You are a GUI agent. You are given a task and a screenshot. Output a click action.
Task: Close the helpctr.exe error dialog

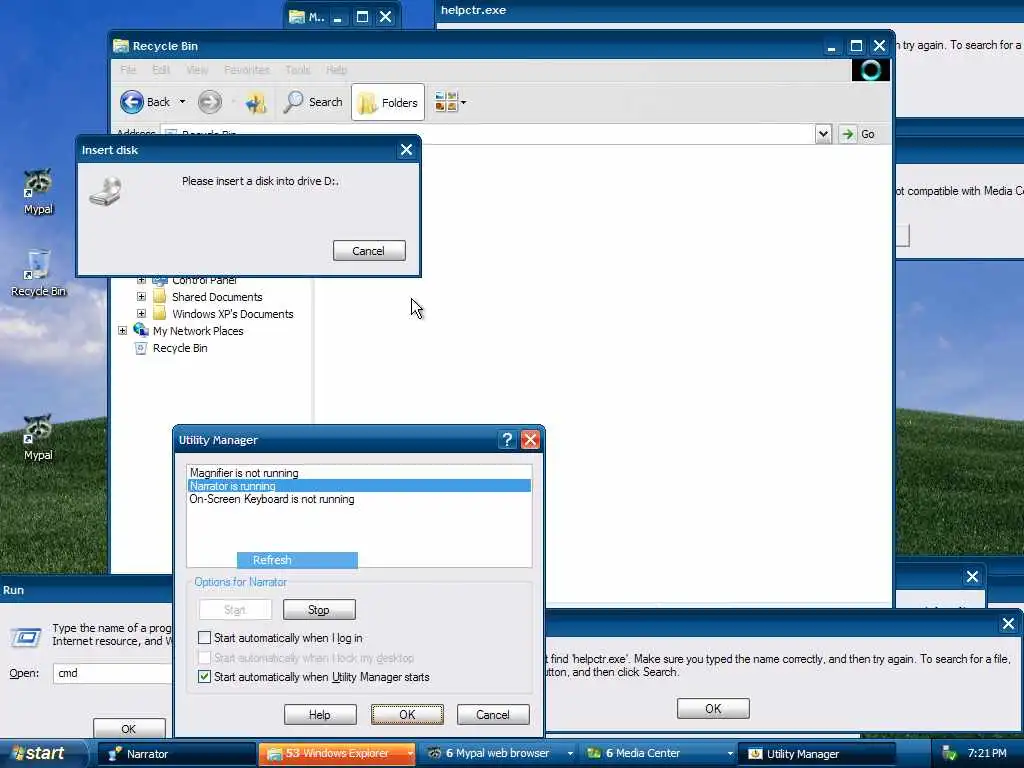click(1008, 624)
